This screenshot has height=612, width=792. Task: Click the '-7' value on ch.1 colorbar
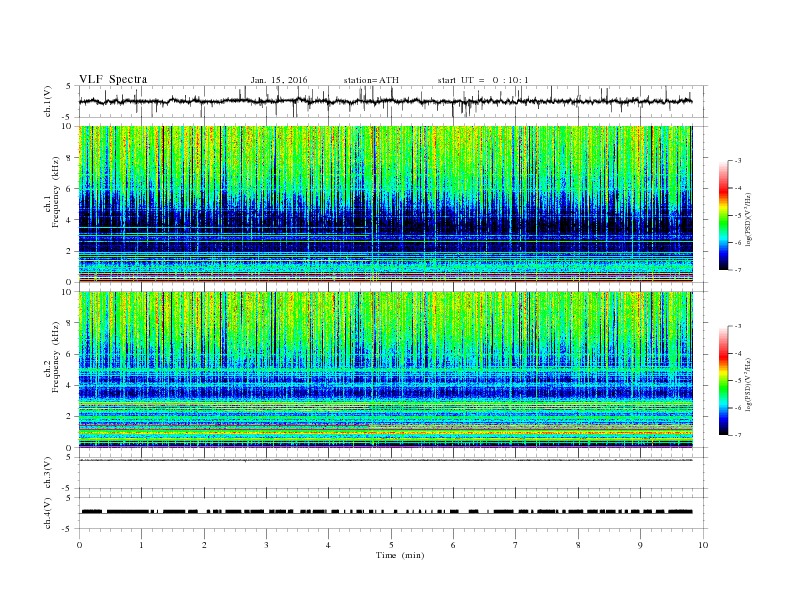tap(738, 270)
